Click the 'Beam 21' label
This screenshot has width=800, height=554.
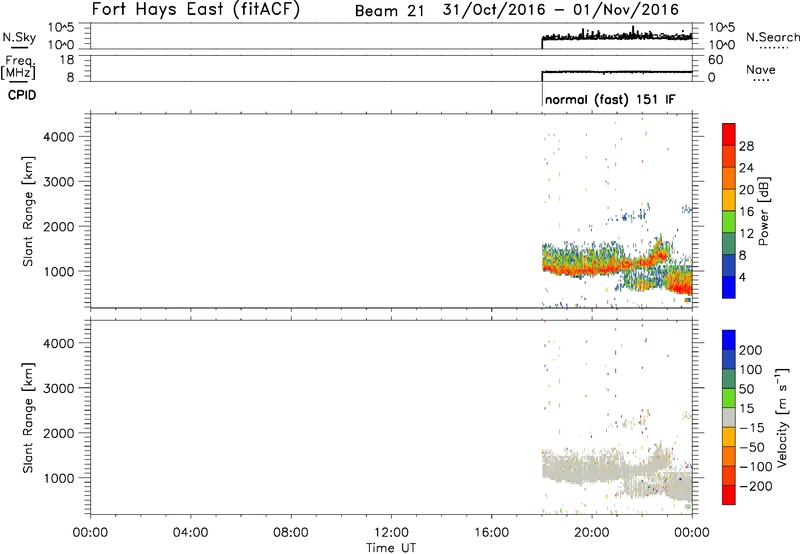(389, 11)
